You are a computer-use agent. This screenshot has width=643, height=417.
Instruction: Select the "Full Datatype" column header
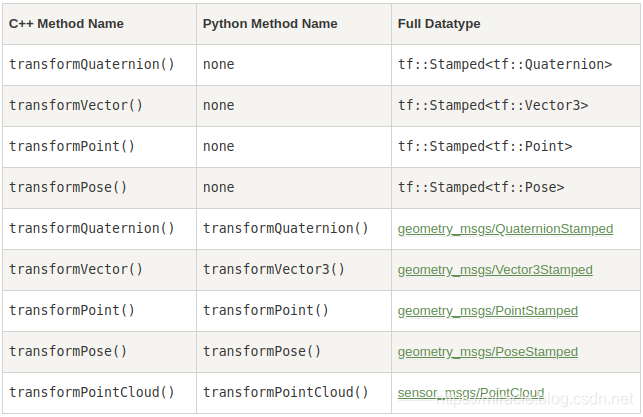(x=439, y=23)
